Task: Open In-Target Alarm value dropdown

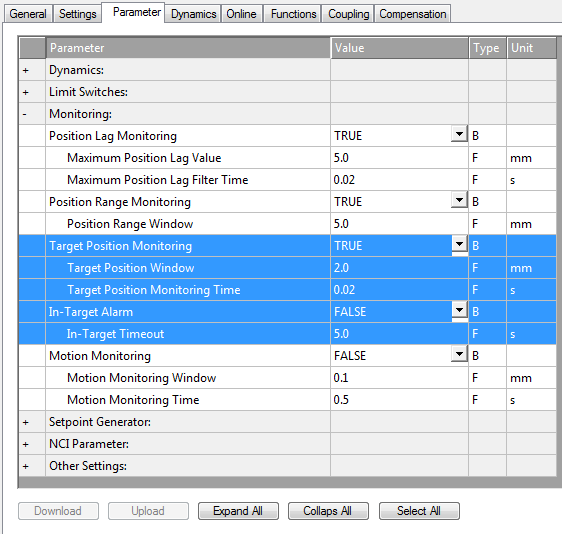Action: pyautogui.click(x=459, y=310)
